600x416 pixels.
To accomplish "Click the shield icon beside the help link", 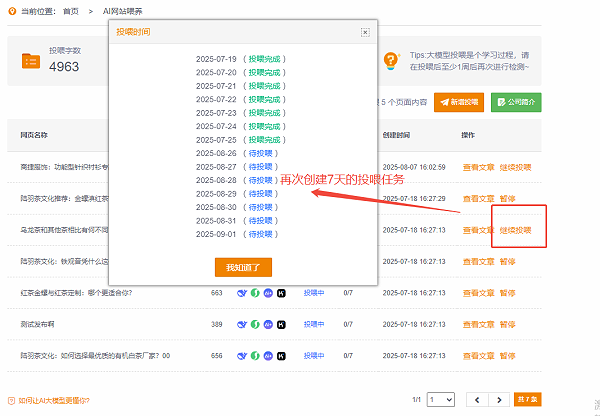I will (x=11, y=400).
